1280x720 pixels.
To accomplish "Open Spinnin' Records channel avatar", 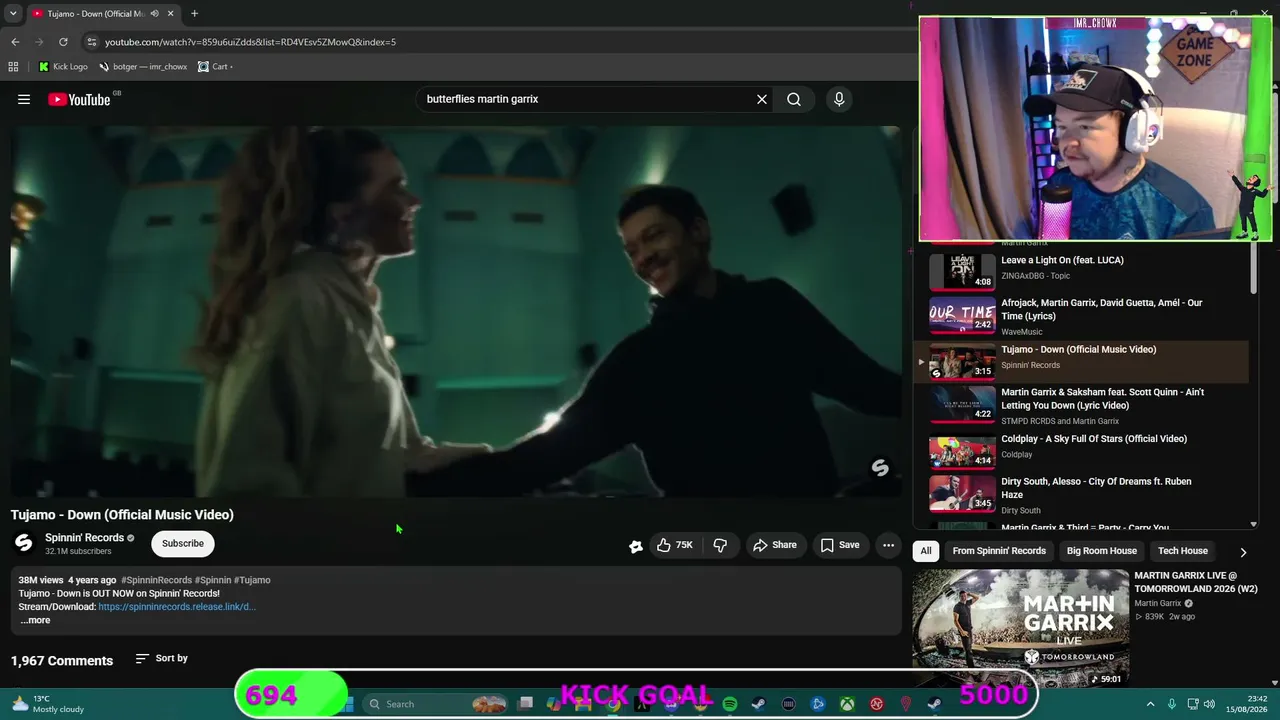I will click(23, 543).
